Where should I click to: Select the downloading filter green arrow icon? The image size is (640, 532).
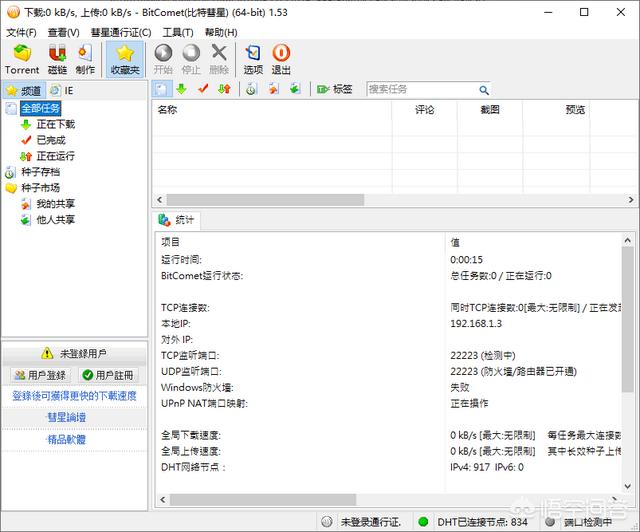coord(182,89)
